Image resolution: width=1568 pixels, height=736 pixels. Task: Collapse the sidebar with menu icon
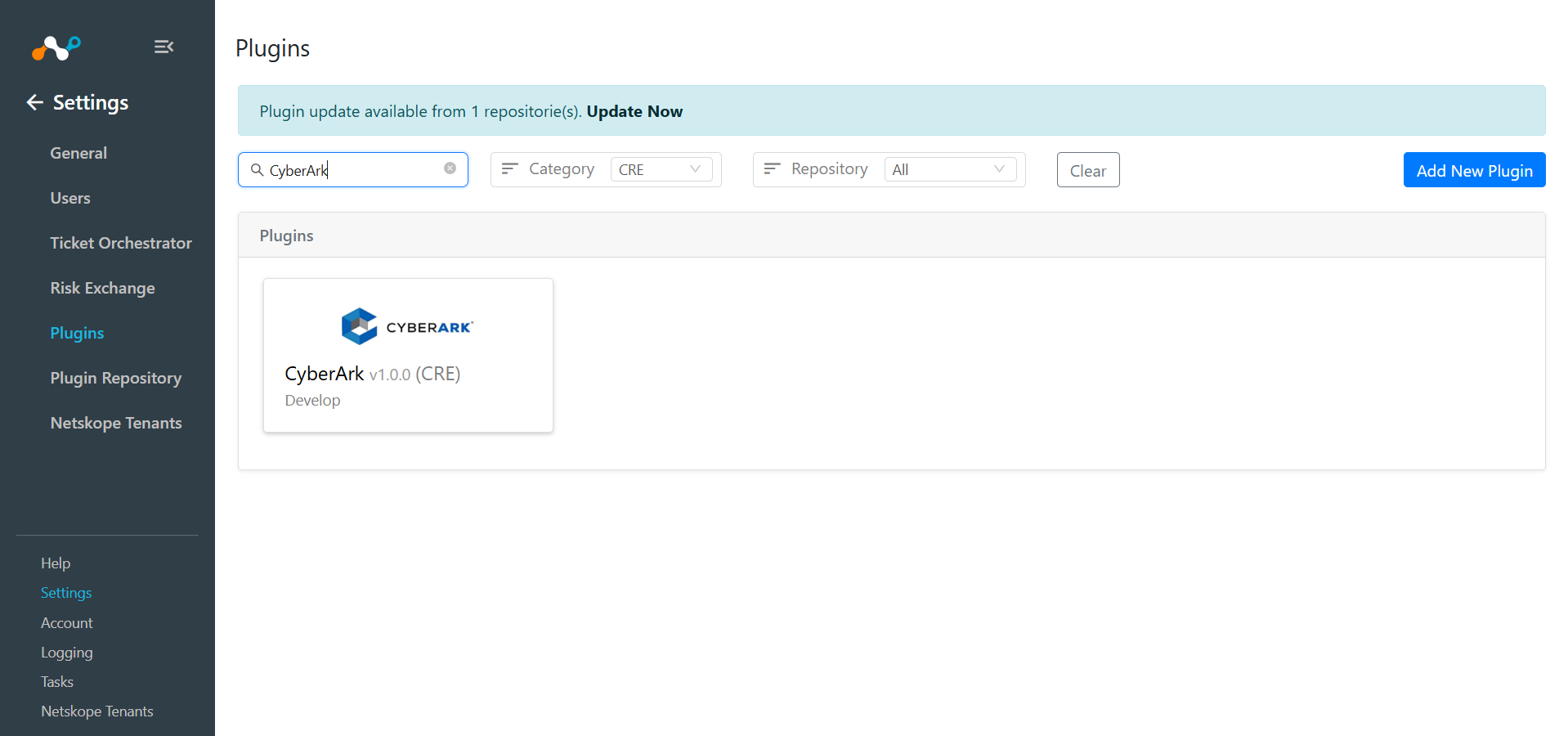tap(164, 47)
